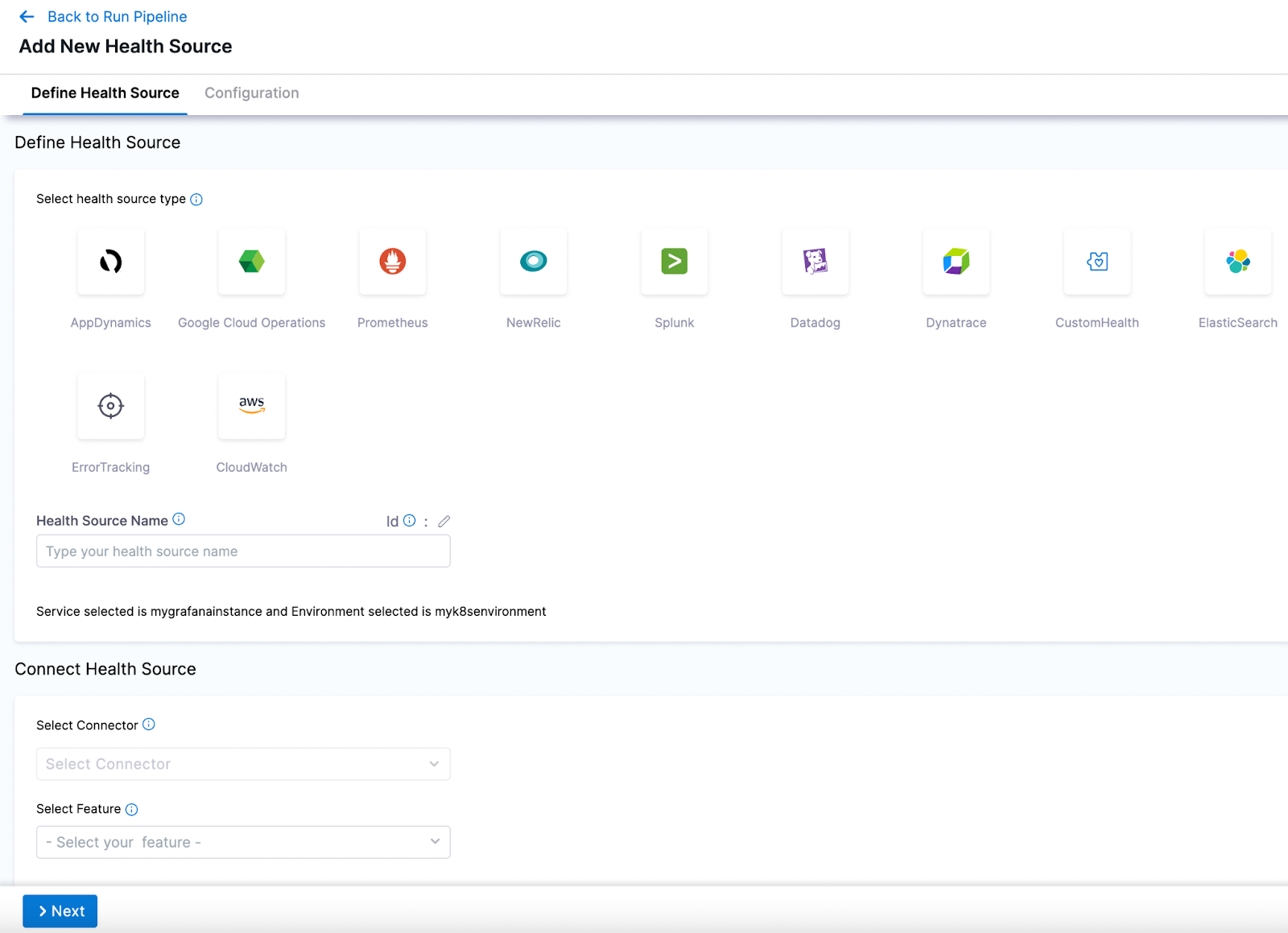Open the Define Health Source tab
This screenshot has height=933, width=1288.
click(105, 93)
